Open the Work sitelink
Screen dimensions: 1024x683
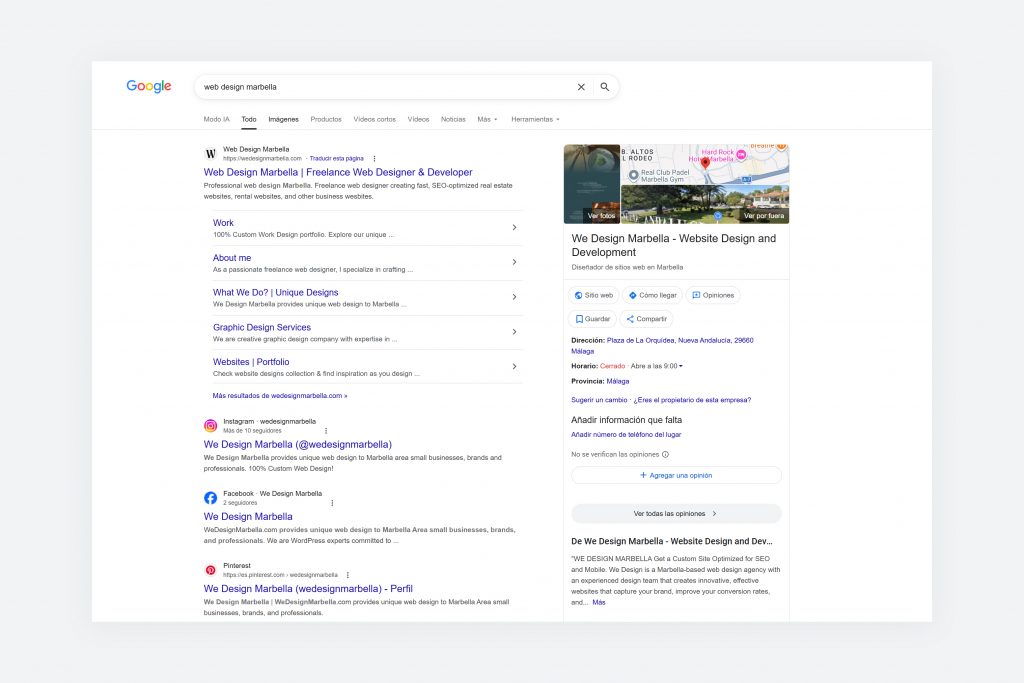pyautogui.click(x=223, y=223)
